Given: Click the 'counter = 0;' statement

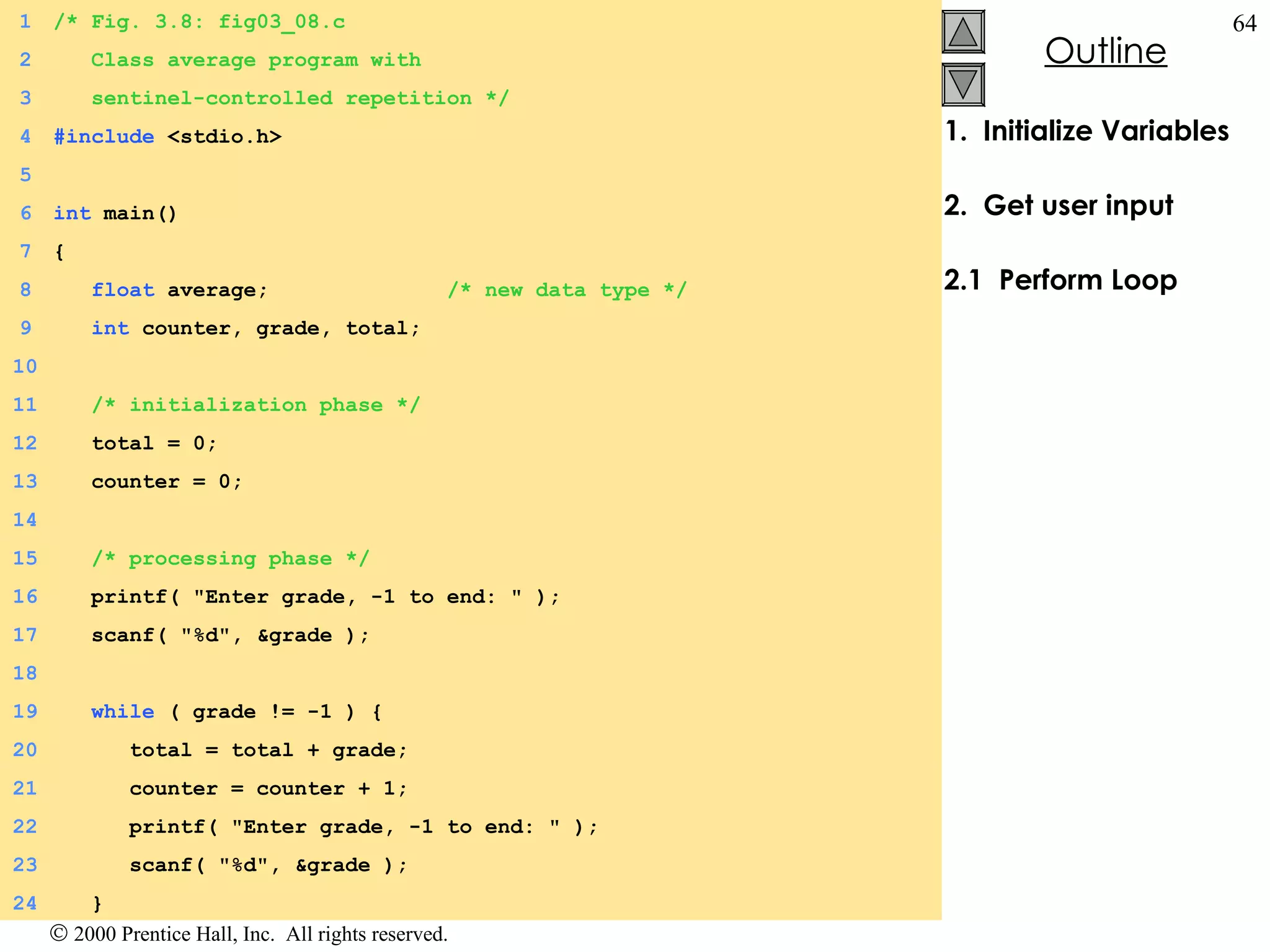Looking at the screenshot, I should (167, 482).
